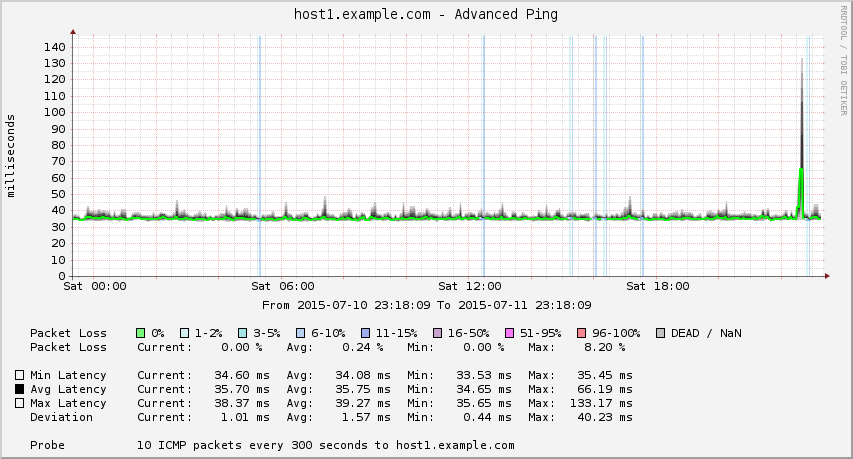The image size is (853, 459).
Task: Click the Max Latency max value 133.17 ms
Action: (x=601, y=404)
